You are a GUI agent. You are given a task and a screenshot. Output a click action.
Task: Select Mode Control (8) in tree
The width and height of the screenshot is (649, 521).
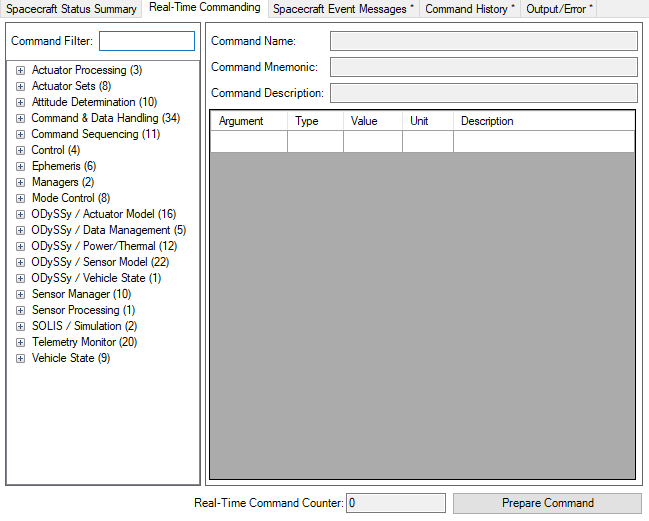click(71, 198)
